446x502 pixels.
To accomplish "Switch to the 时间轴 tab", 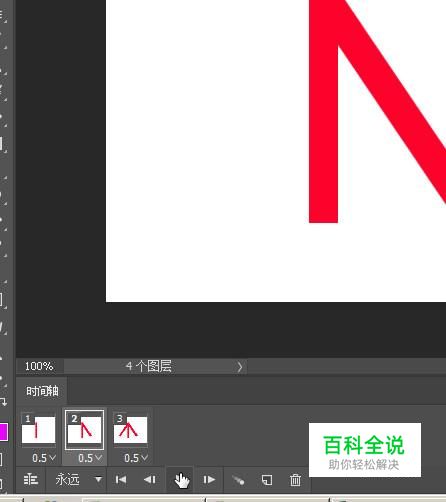I will 42,391.
